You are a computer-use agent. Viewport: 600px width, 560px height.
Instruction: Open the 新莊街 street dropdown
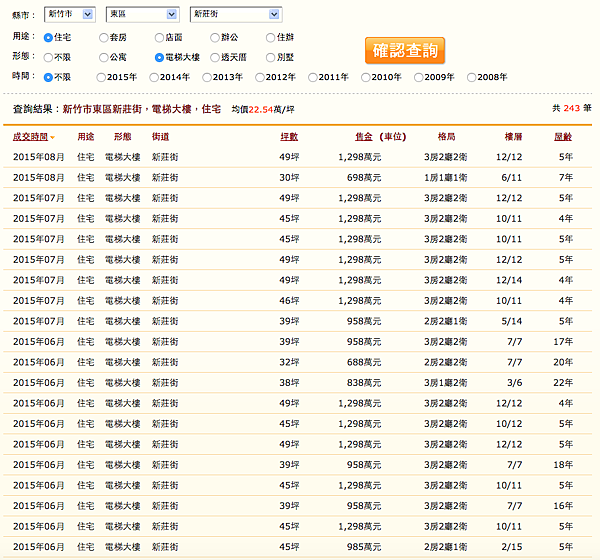point(235,14)
